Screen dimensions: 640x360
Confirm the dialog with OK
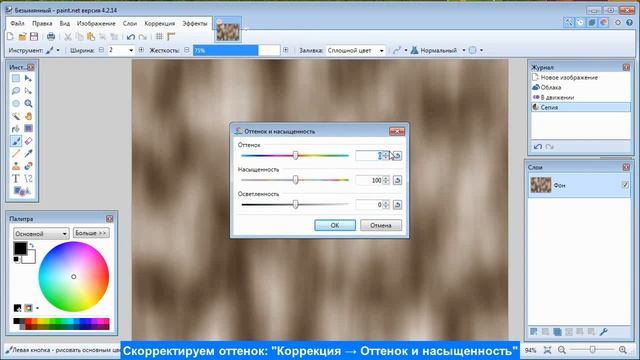pyautogui.click(x=335, y=225)
